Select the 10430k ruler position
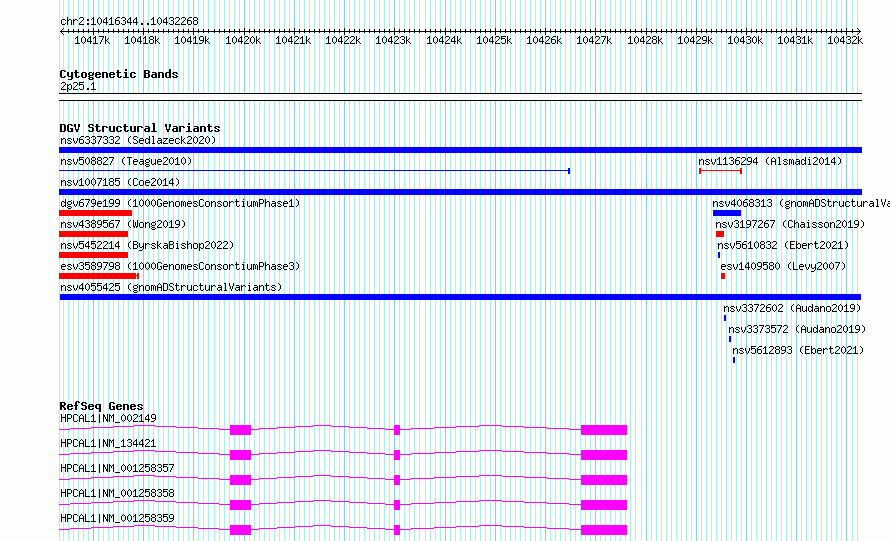This screenshot has height=541, width=890. (x=745, y=40)
